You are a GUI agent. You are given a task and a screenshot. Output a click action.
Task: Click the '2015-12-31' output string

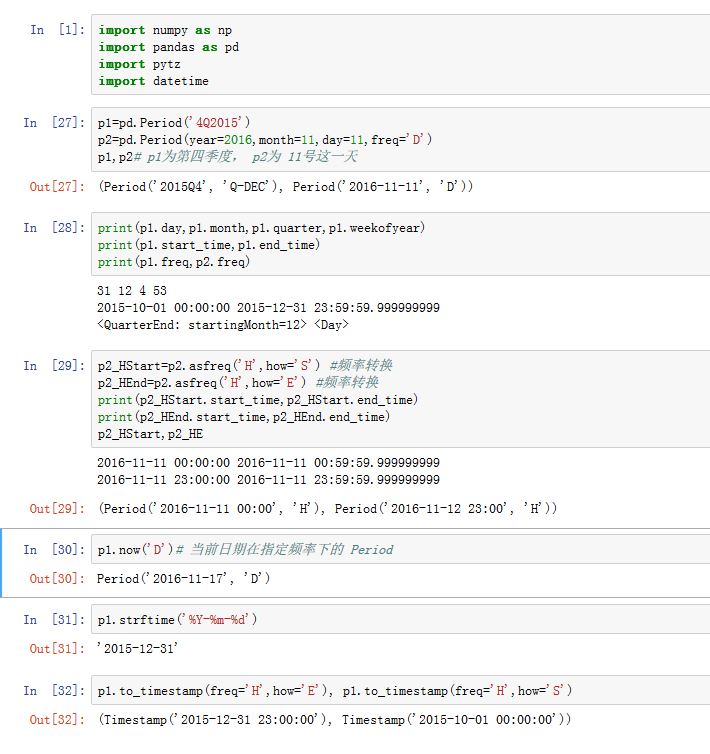click(x=138, y=649)
